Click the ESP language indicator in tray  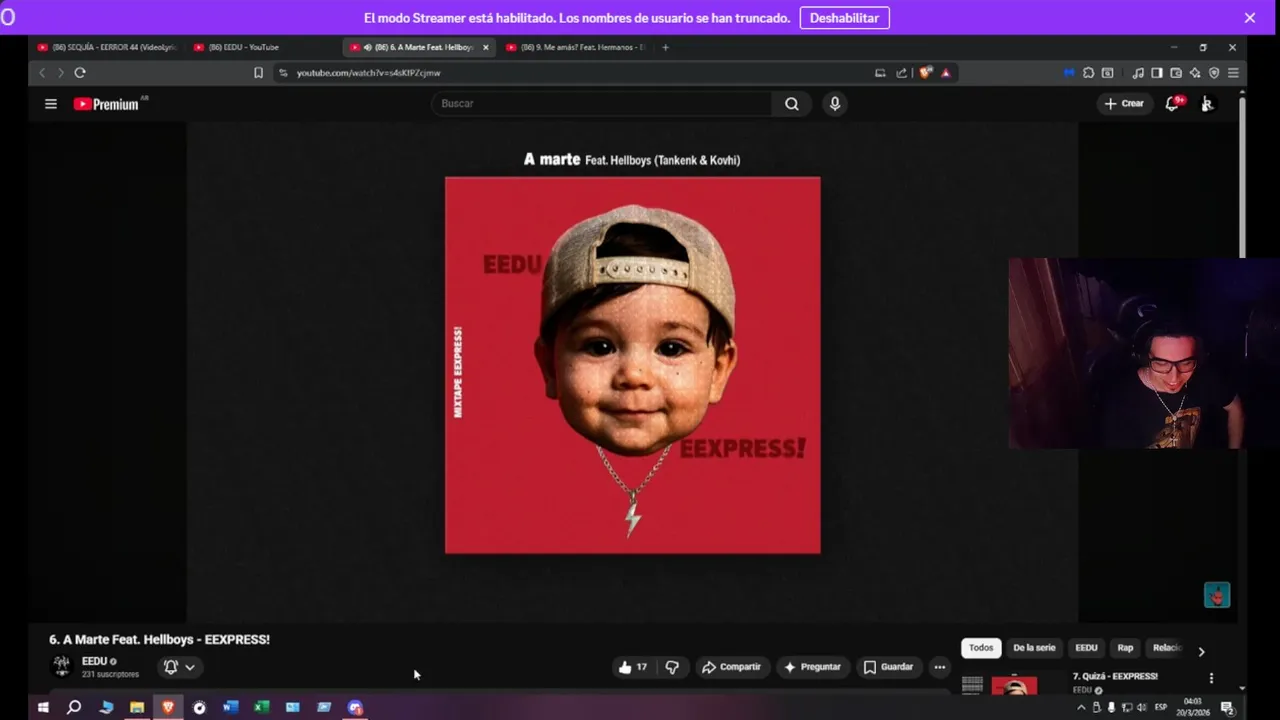click(1161, 707)
